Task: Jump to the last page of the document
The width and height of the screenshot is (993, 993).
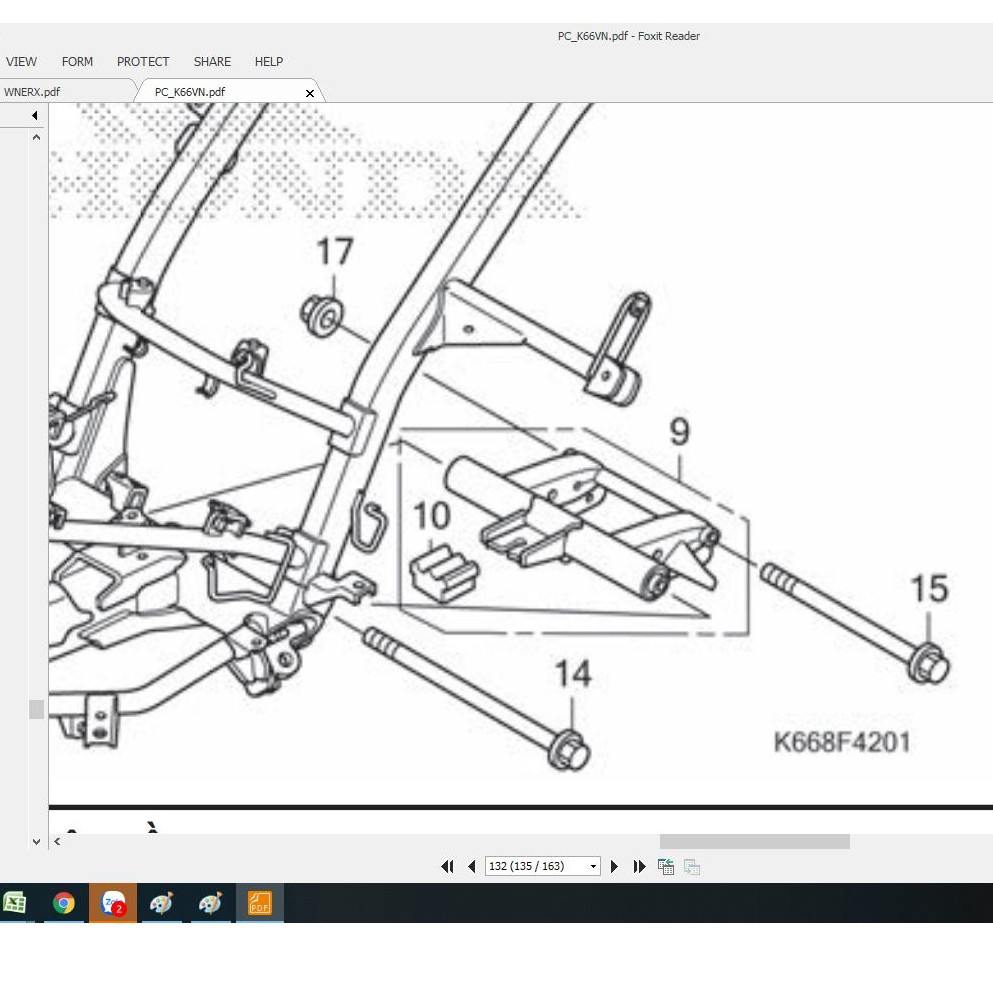Action: pyautogui.click(x=639, y=867)
